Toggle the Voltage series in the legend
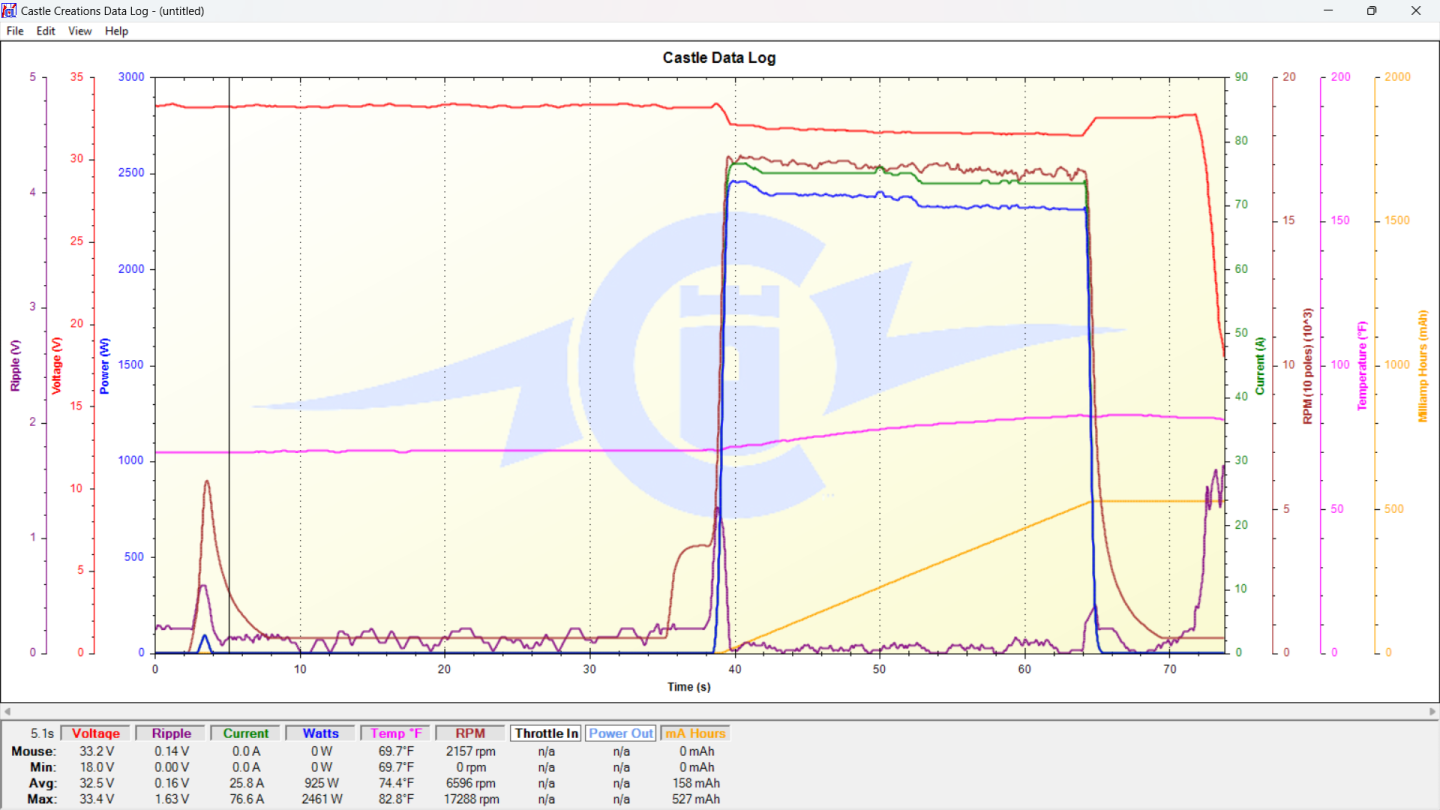This screenshot has width=1440, height=810. click(96, 733)
